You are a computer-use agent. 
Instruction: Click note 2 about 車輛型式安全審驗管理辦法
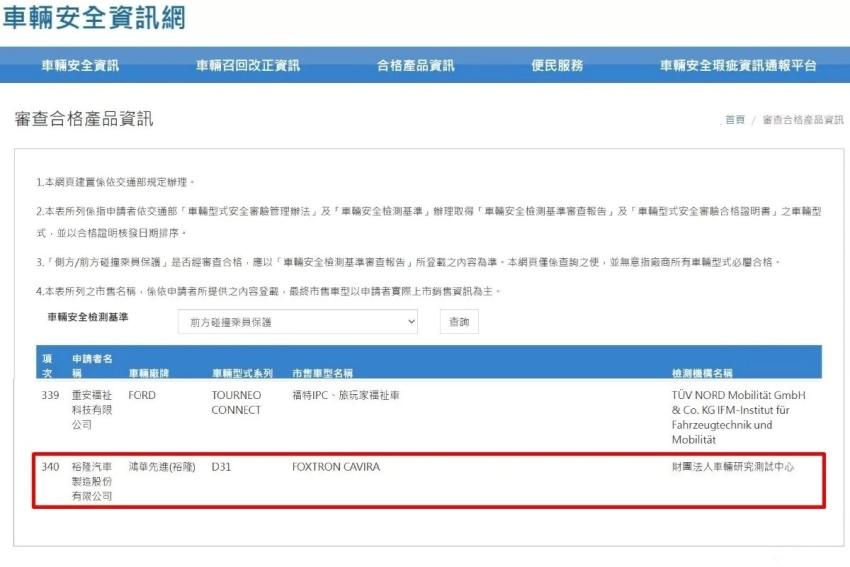pos(429,222)
